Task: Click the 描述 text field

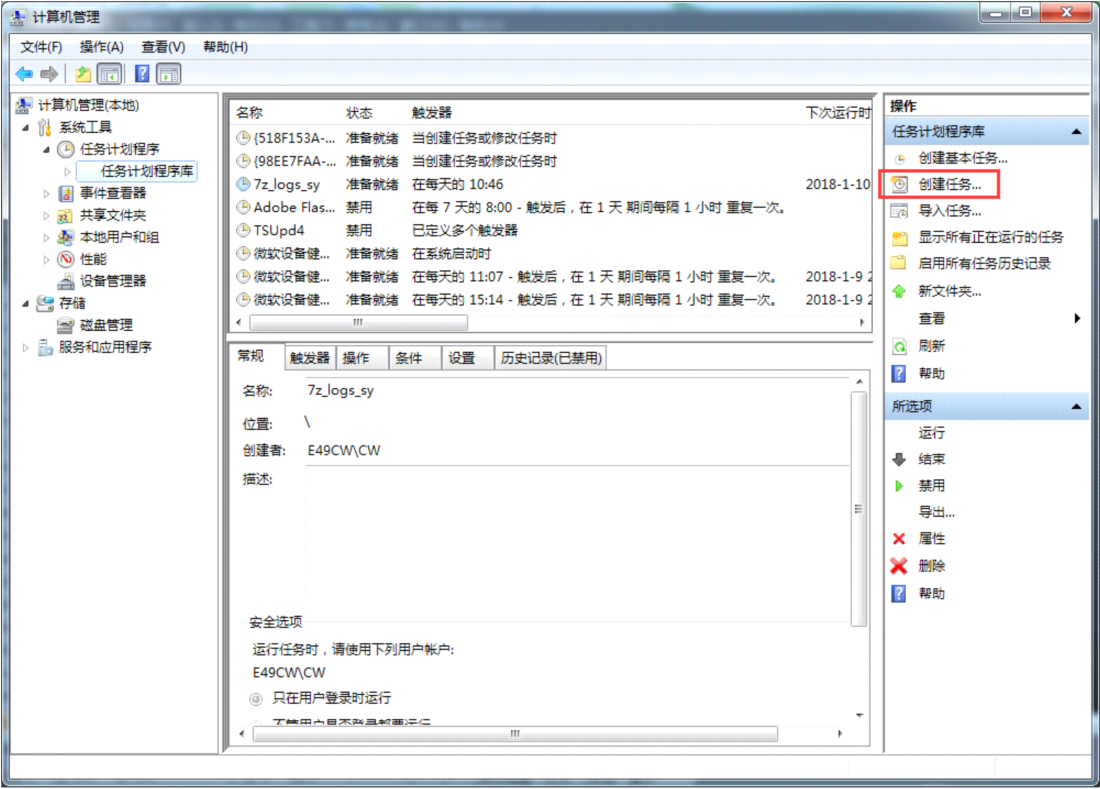Action: pyautogui.click(x=577, y=537)
